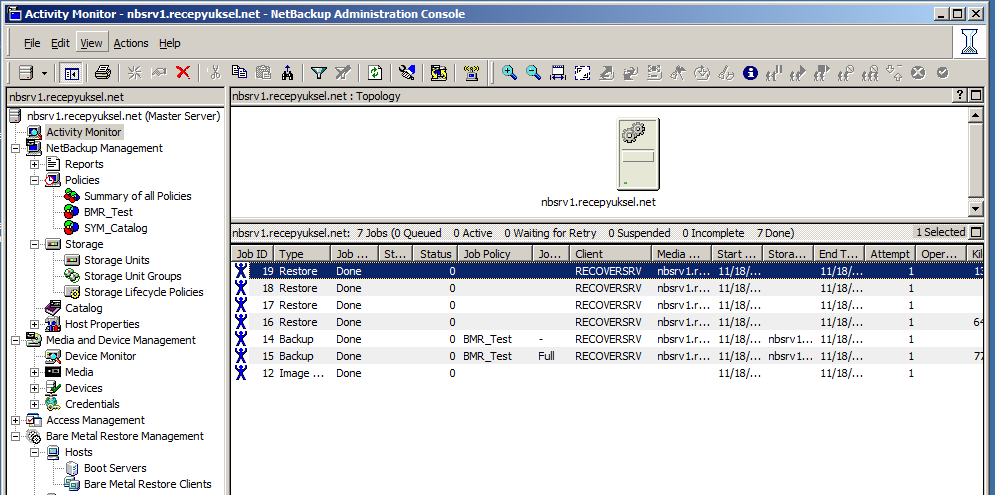
Task: Collapse Bare Metal Restore Management node
Action: [15, 437]
